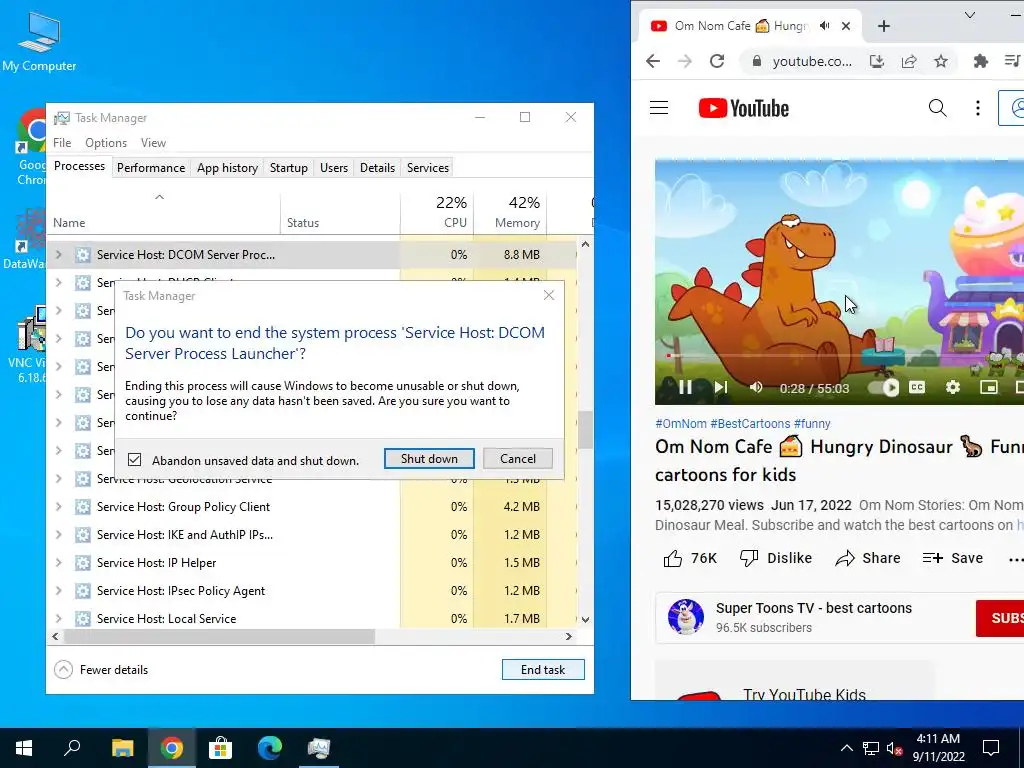Click horizontal scrollbar right arrow
This screenshot has height=768, width=1024.
(x=569, y=636)
